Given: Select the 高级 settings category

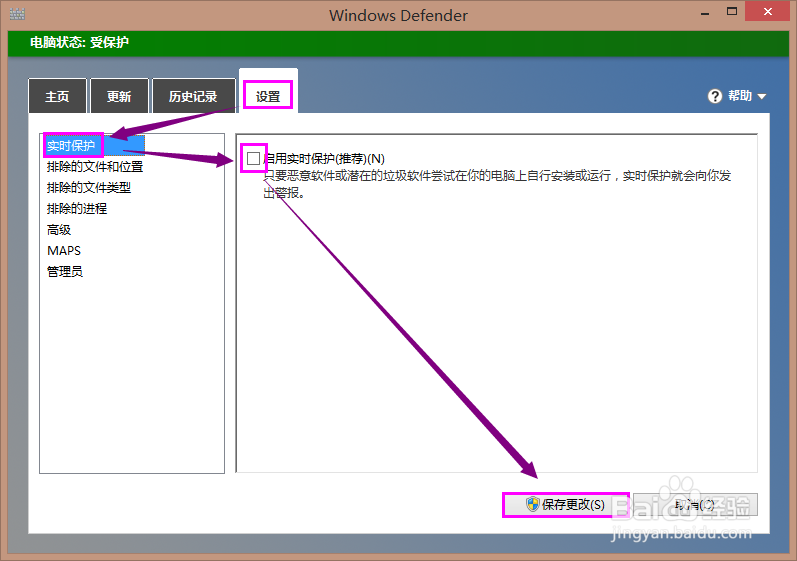Looking at the screenshot, I should point(59,230).
